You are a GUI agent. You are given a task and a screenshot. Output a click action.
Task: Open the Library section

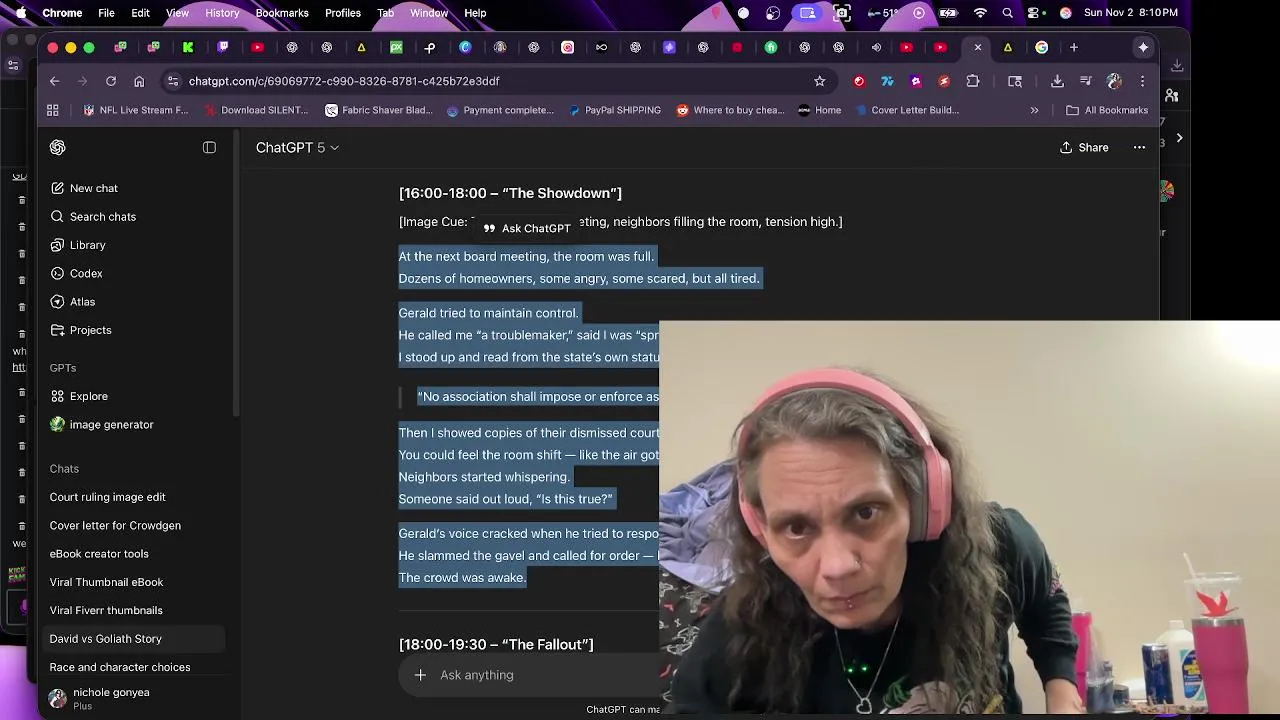pyautogui.click(x=87, y=245)
